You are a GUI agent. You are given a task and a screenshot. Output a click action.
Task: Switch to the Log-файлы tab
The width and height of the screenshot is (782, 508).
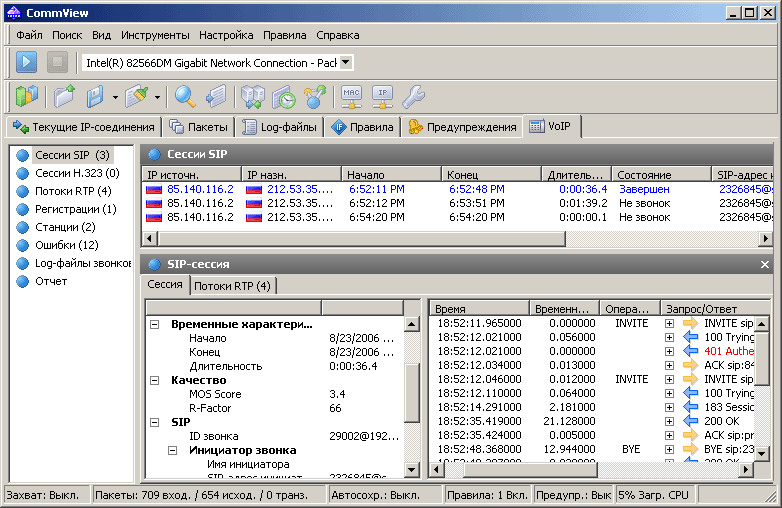(279, 127)
